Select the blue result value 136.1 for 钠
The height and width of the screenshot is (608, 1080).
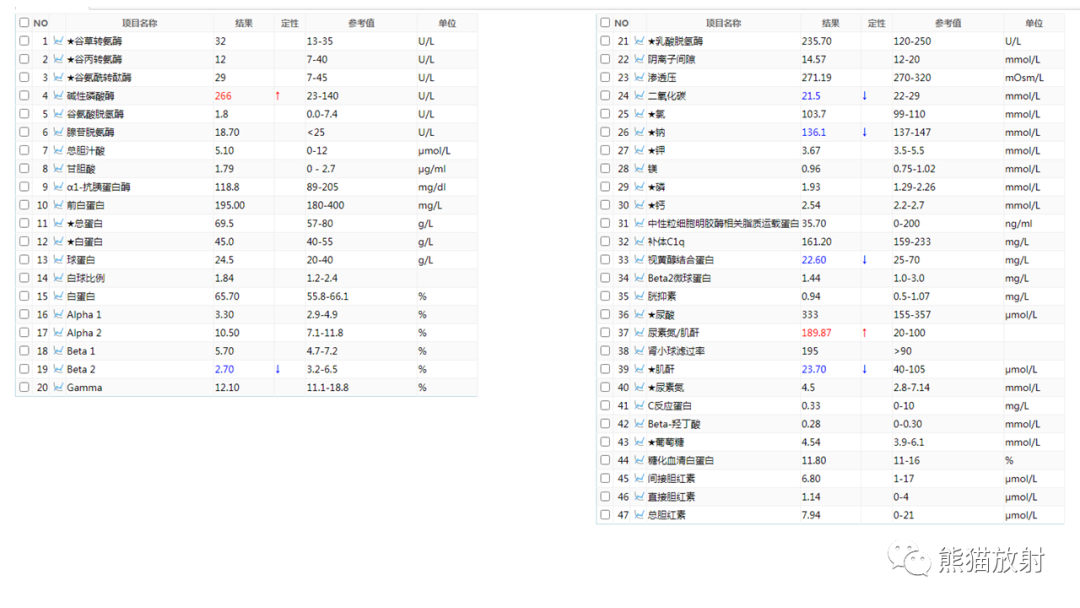click(x=813, y=132)
